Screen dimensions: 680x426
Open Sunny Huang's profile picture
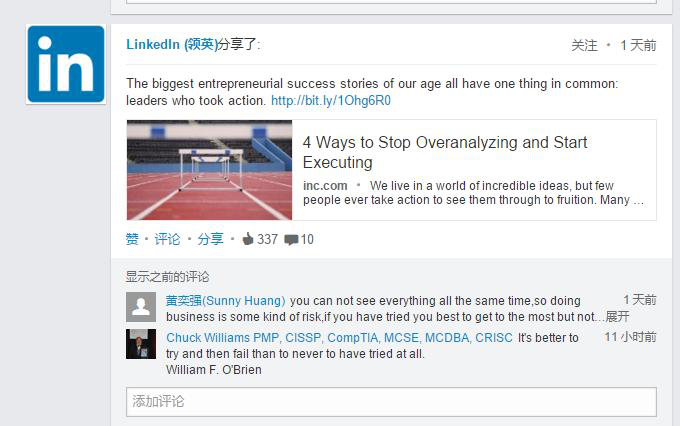(141, 306)
